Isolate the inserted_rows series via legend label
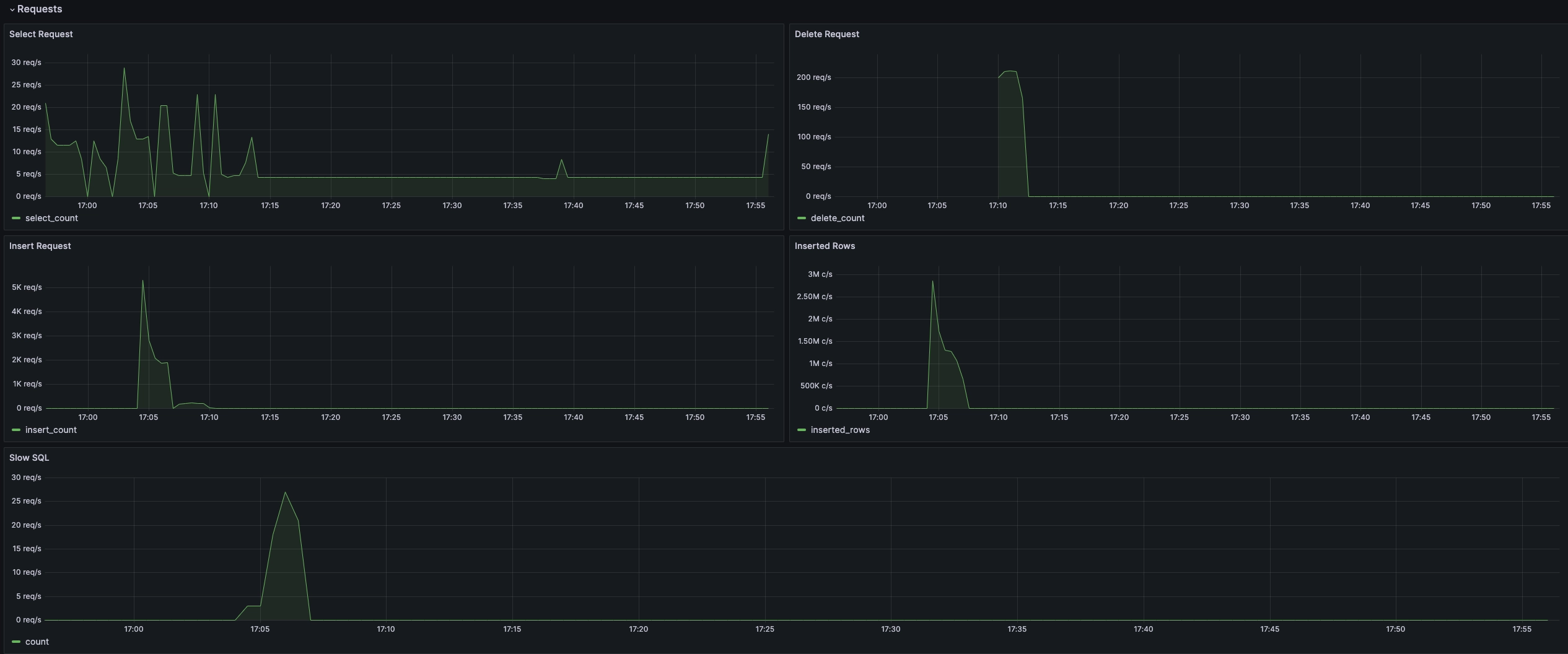Viewport: 1568px width, 654px height. 839,430
